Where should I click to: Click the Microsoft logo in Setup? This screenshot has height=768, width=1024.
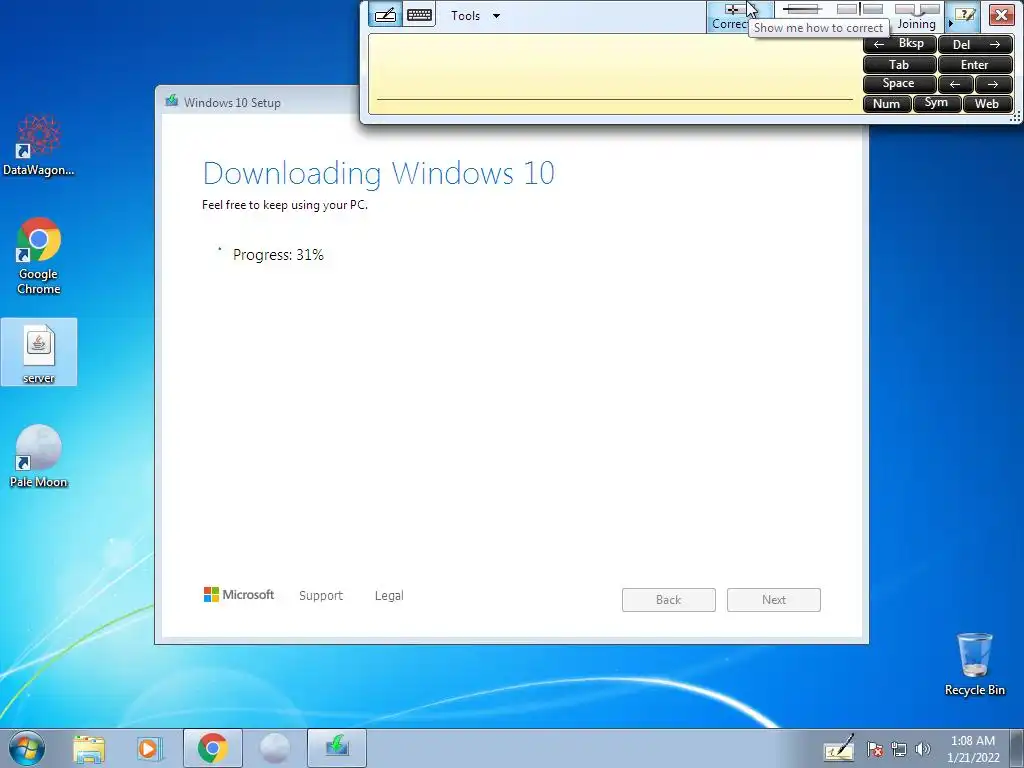pyautogui.click(x=239, y=594)
